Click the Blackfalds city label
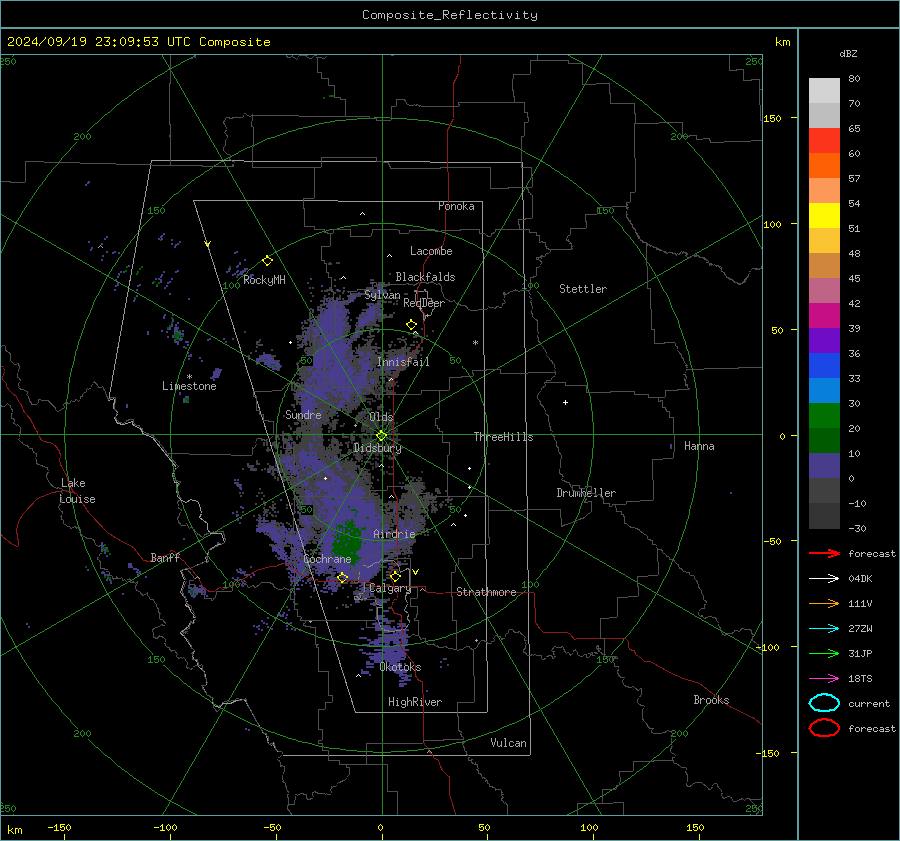The image size is (900, 841). (x=425, y=277)
